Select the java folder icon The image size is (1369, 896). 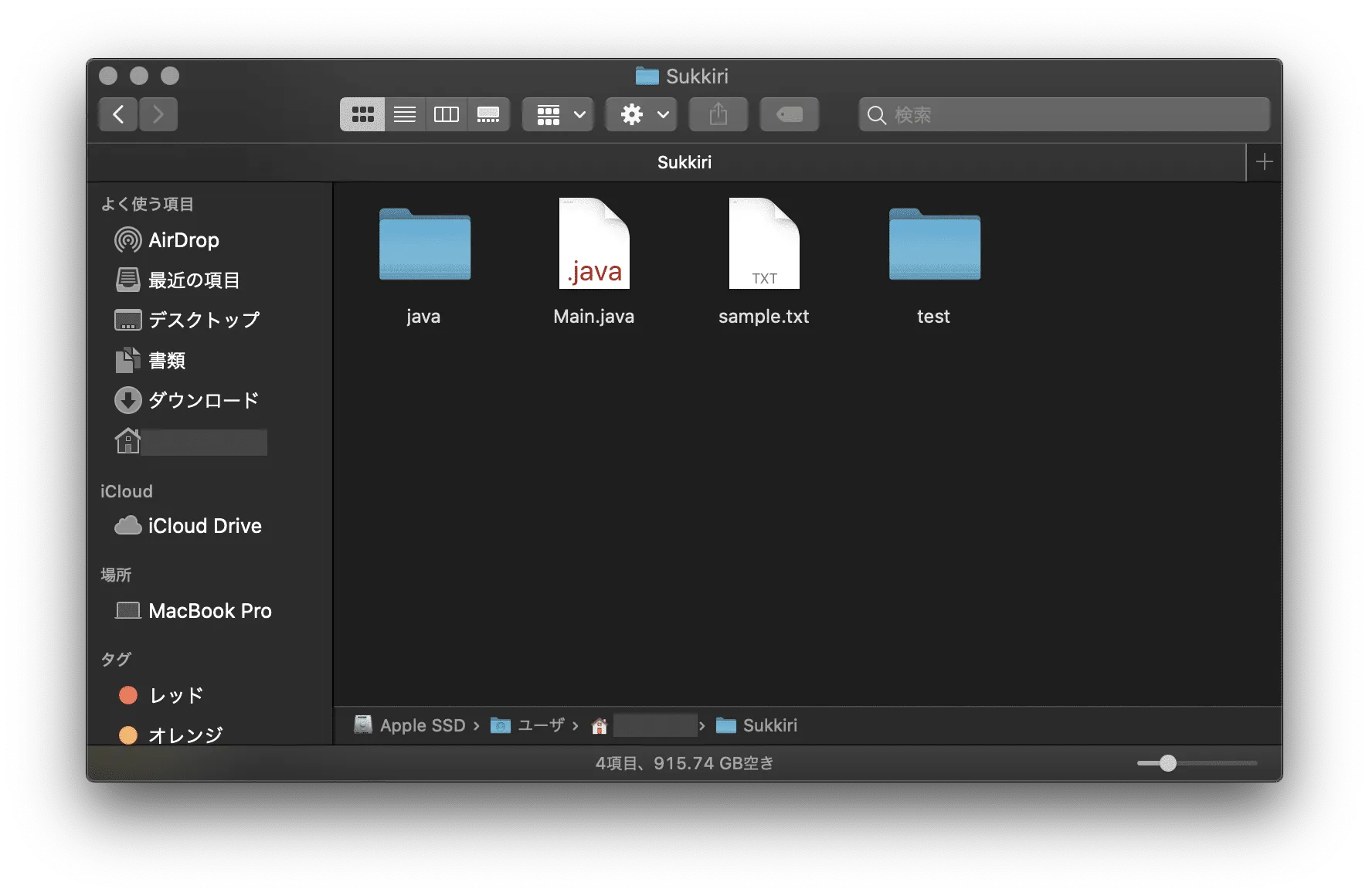tap(424, 244)
